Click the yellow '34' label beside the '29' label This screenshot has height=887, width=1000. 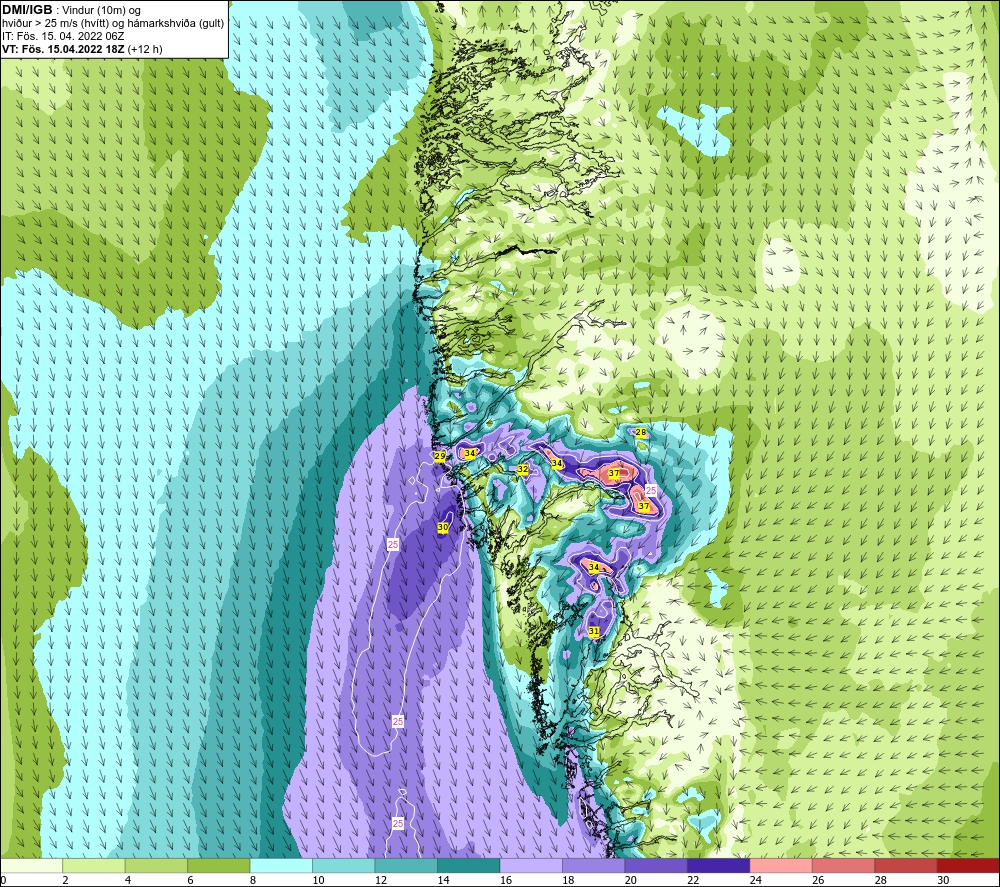pos(470,453)
